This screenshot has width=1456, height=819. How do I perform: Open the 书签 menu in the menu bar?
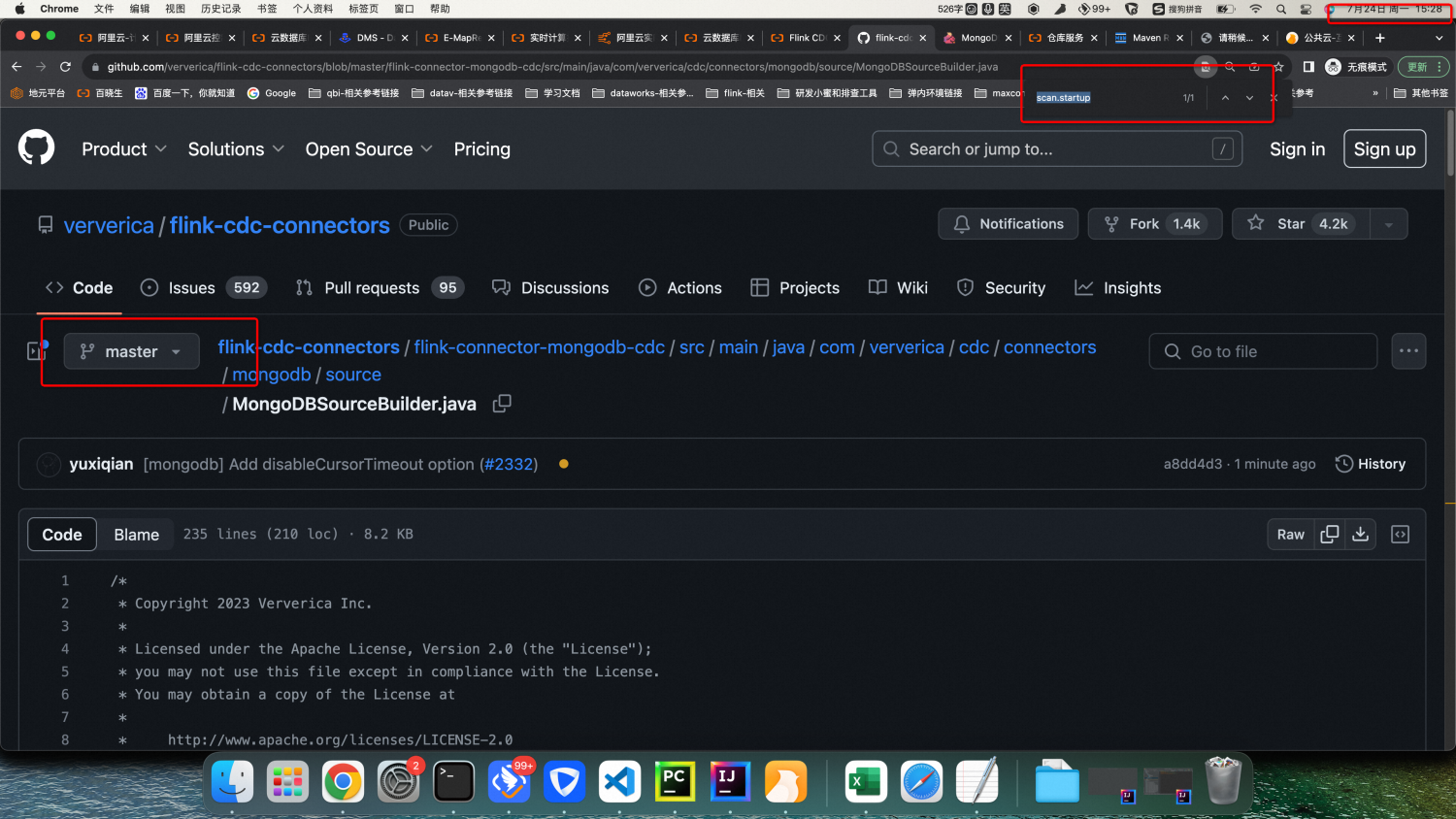click(268, 9)
